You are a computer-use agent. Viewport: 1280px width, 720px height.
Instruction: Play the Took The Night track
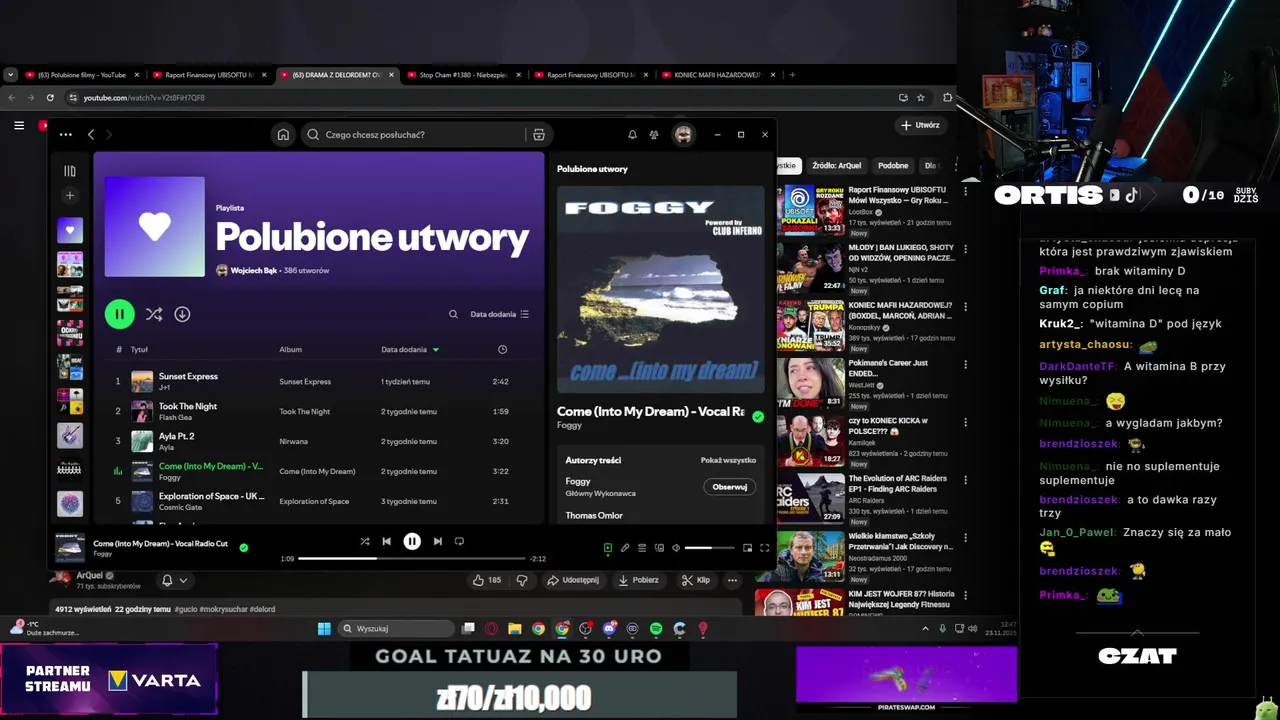319,411
